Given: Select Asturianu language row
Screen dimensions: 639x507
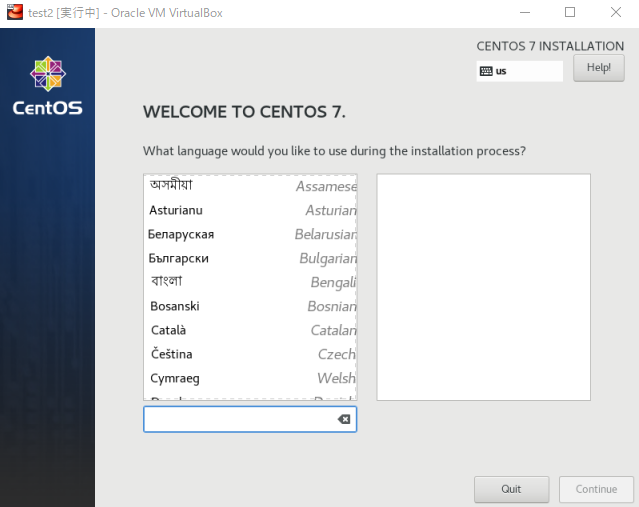Looking at the screenshot, I should coord(250,210).
